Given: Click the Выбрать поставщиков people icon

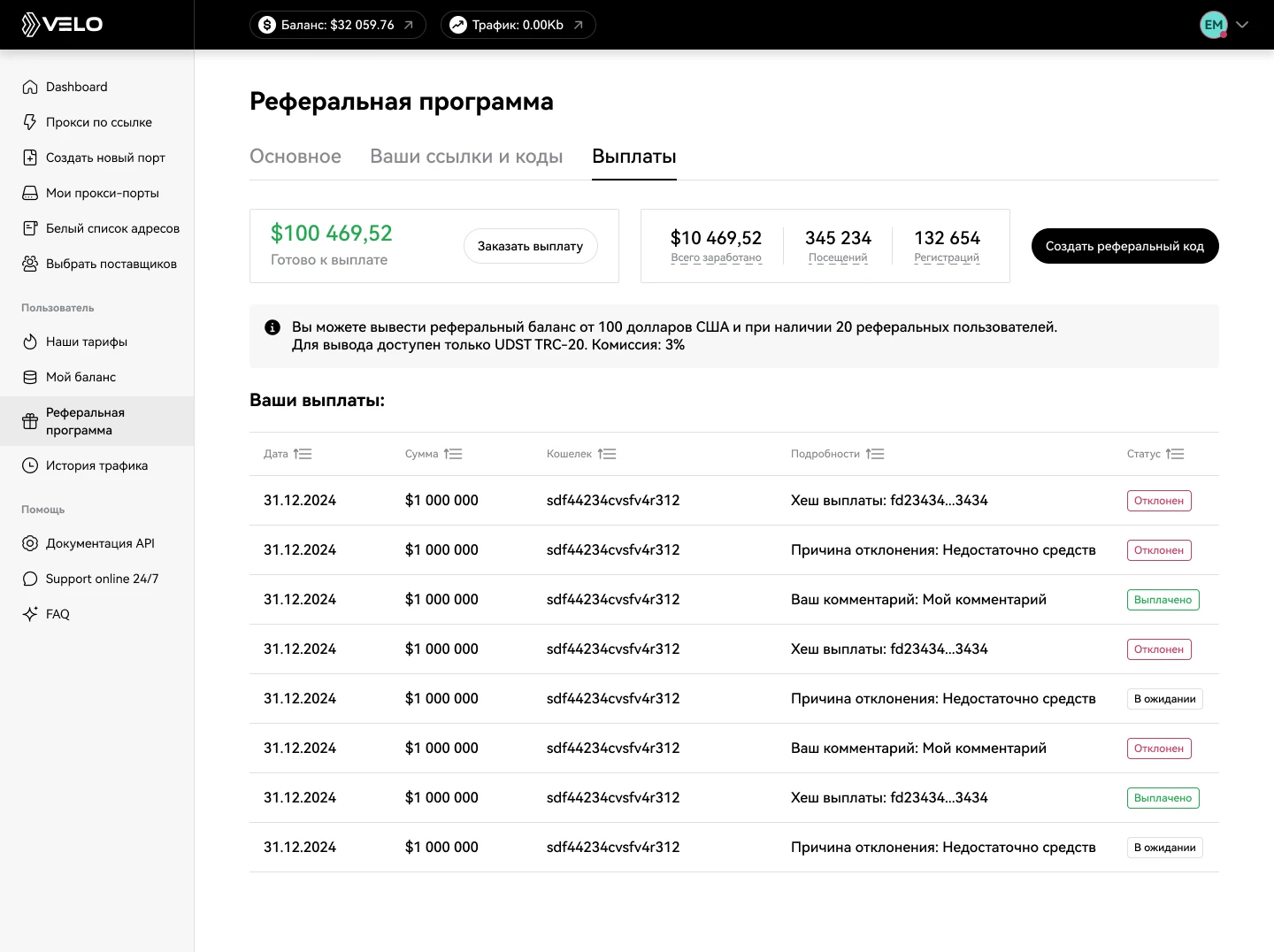Looking at the screenshot, I should [30, 264].
